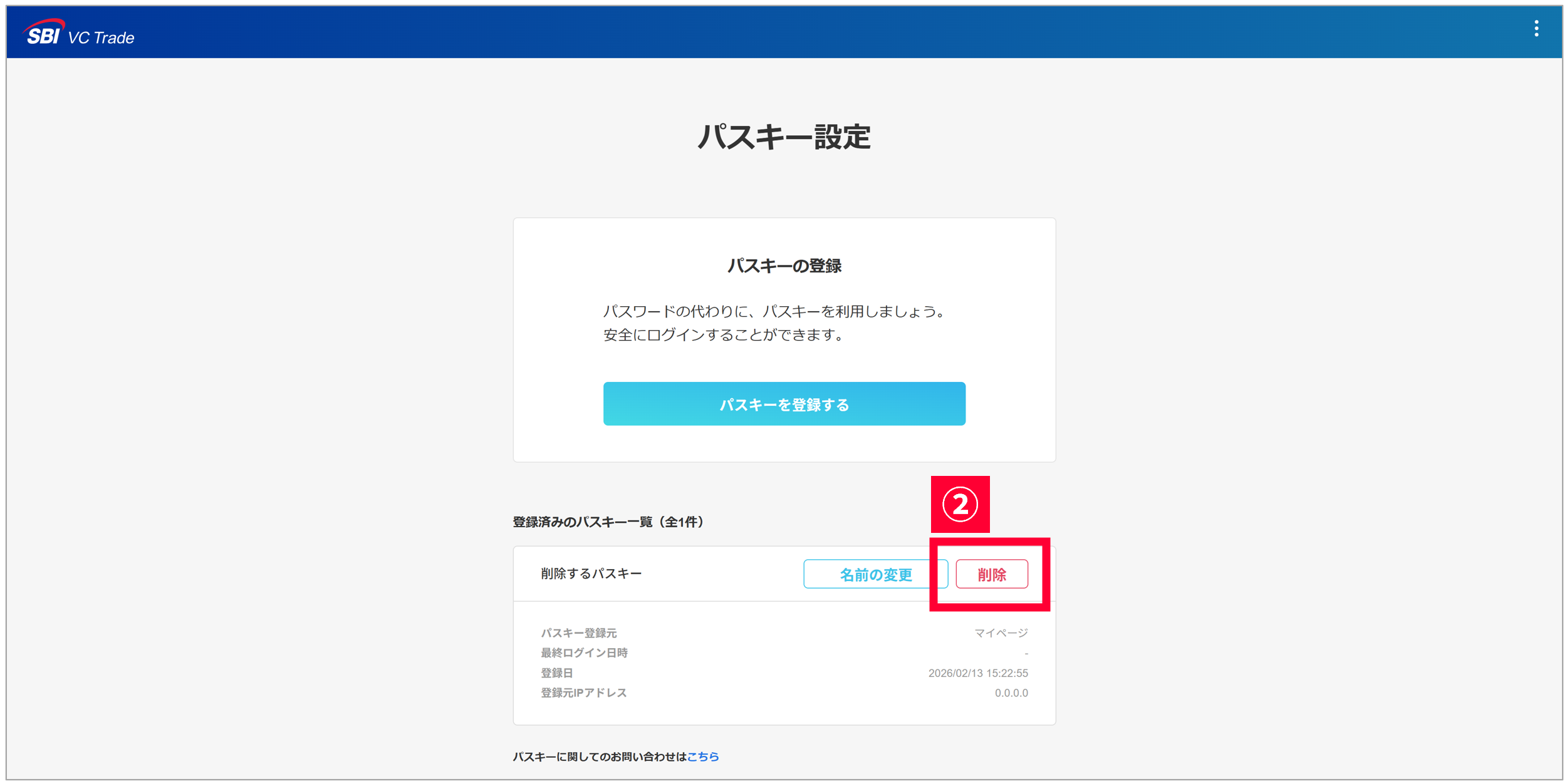Click the red circled number 2 marker

click(959, 505)
